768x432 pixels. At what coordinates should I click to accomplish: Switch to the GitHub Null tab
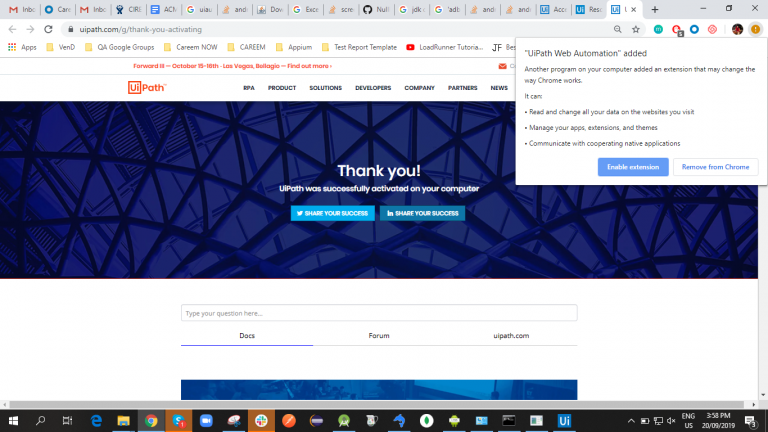coord(376,9)
